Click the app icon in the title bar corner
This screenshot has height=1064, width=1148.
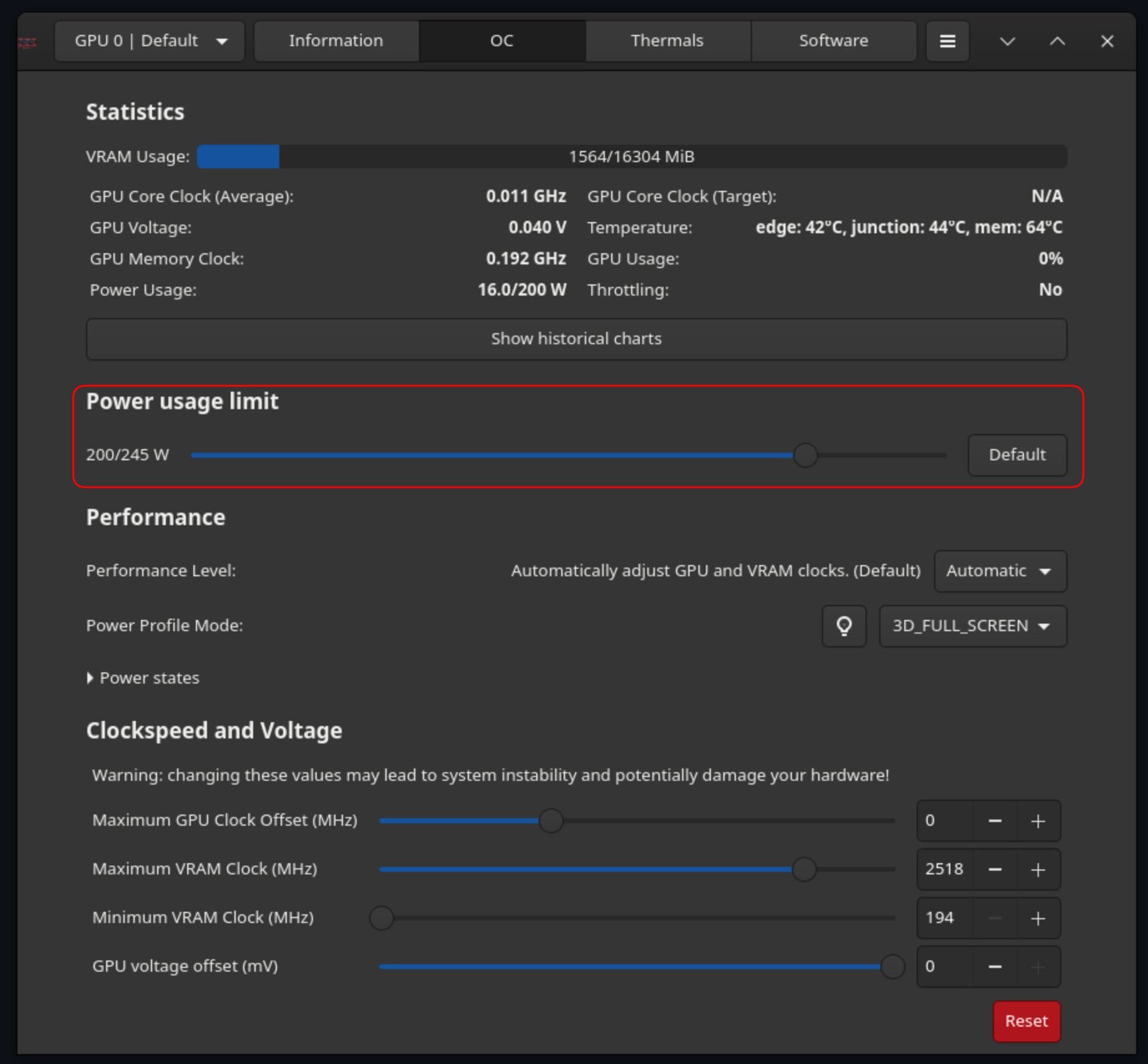point(27,42)
